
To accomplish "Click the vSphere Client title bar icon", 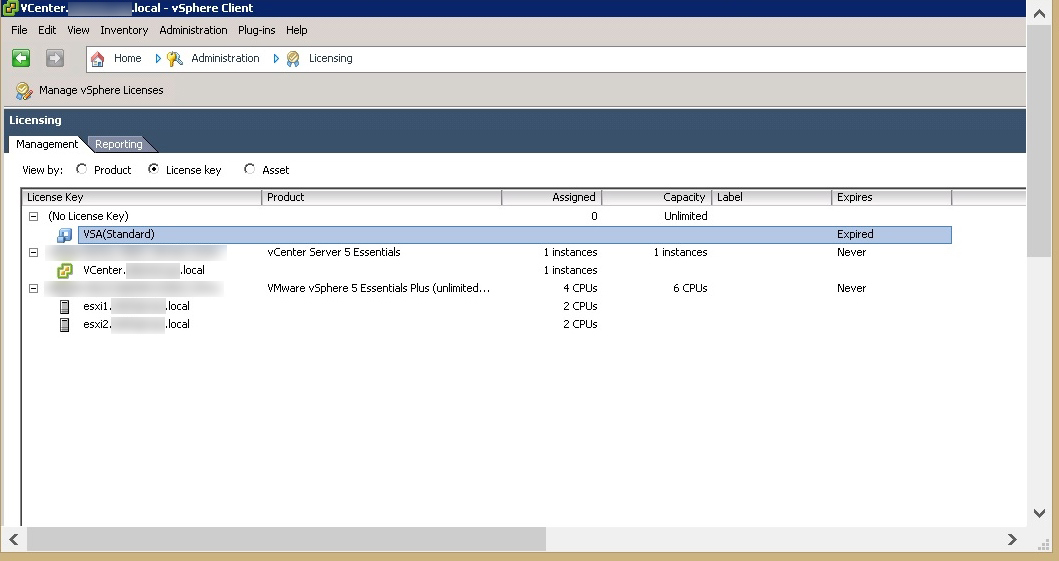I will click(9, 8).
